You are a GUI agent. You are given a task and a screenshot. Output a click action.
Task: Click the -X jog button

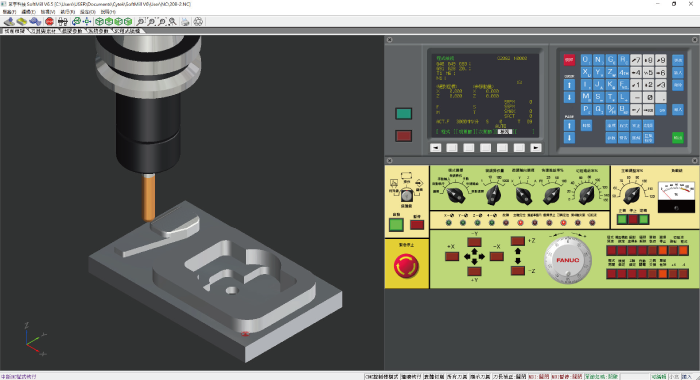(x=496, y=256)
